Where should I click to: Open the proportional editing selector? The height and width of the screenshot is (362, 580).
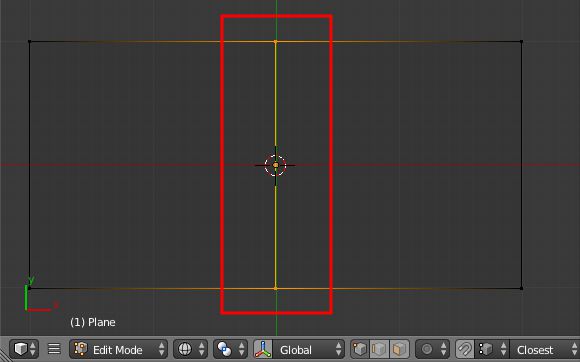[432, 349]
